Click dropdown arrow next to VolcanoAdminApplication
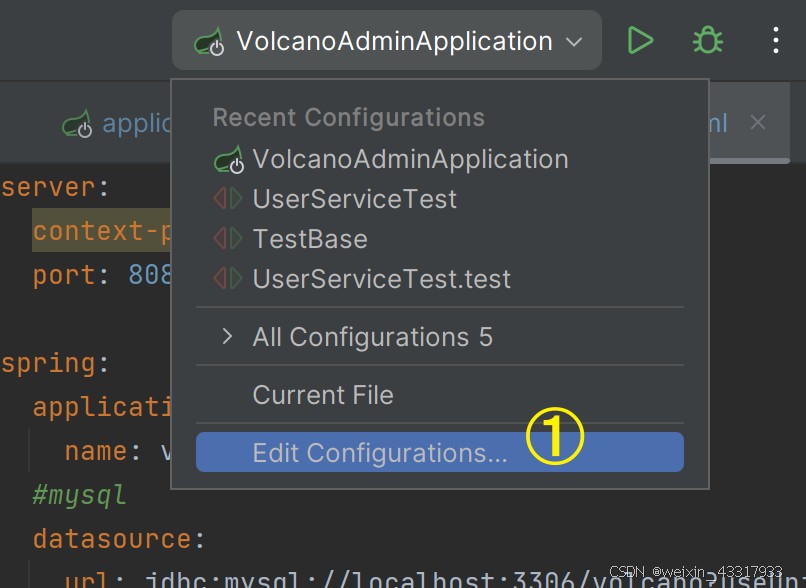 pos(574,42)
